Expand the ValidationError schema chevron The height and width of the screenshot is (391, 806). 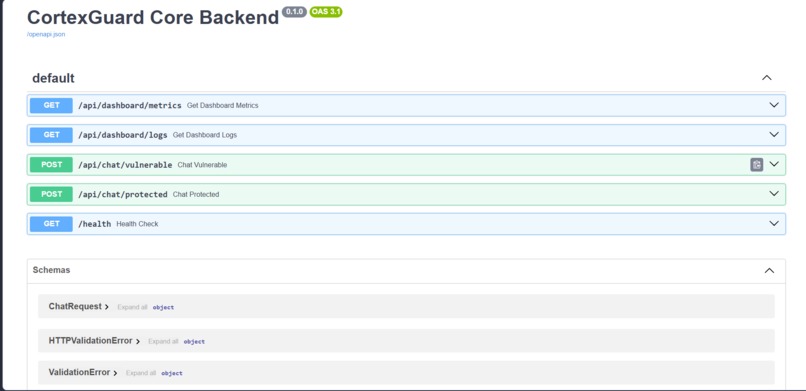(x=115, y=373)
